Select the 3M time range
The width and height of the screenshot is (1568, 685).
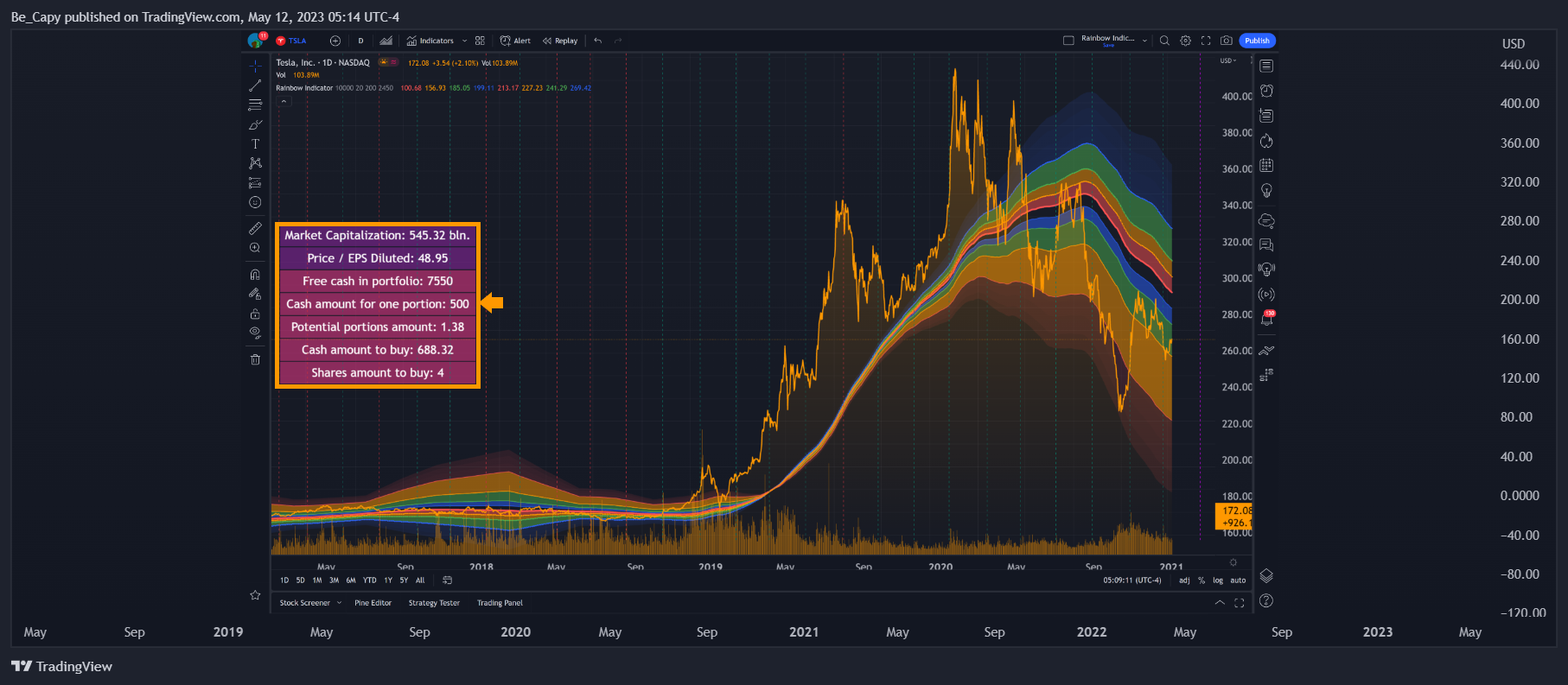coord(334,580)
